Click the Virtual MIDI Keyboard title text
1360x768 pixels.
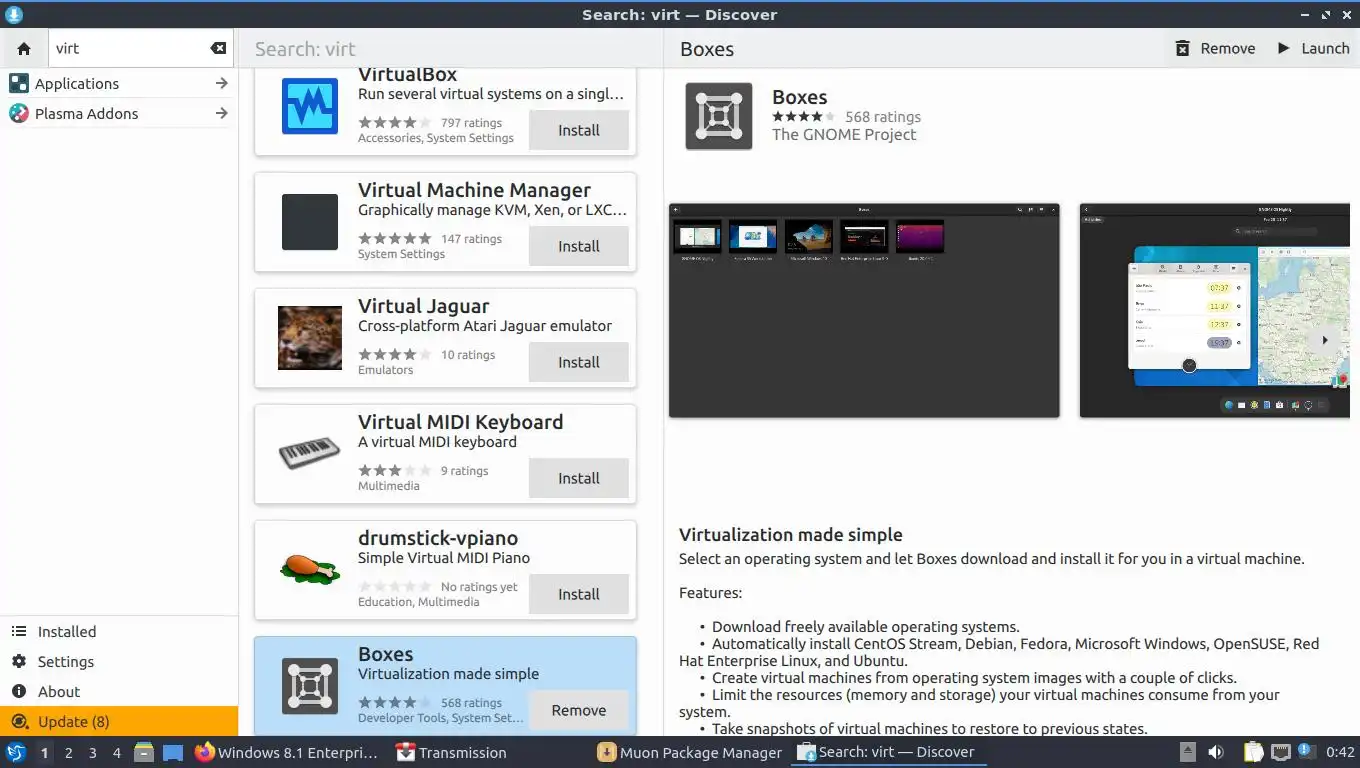pyautogui.click(x=460, y=422)
